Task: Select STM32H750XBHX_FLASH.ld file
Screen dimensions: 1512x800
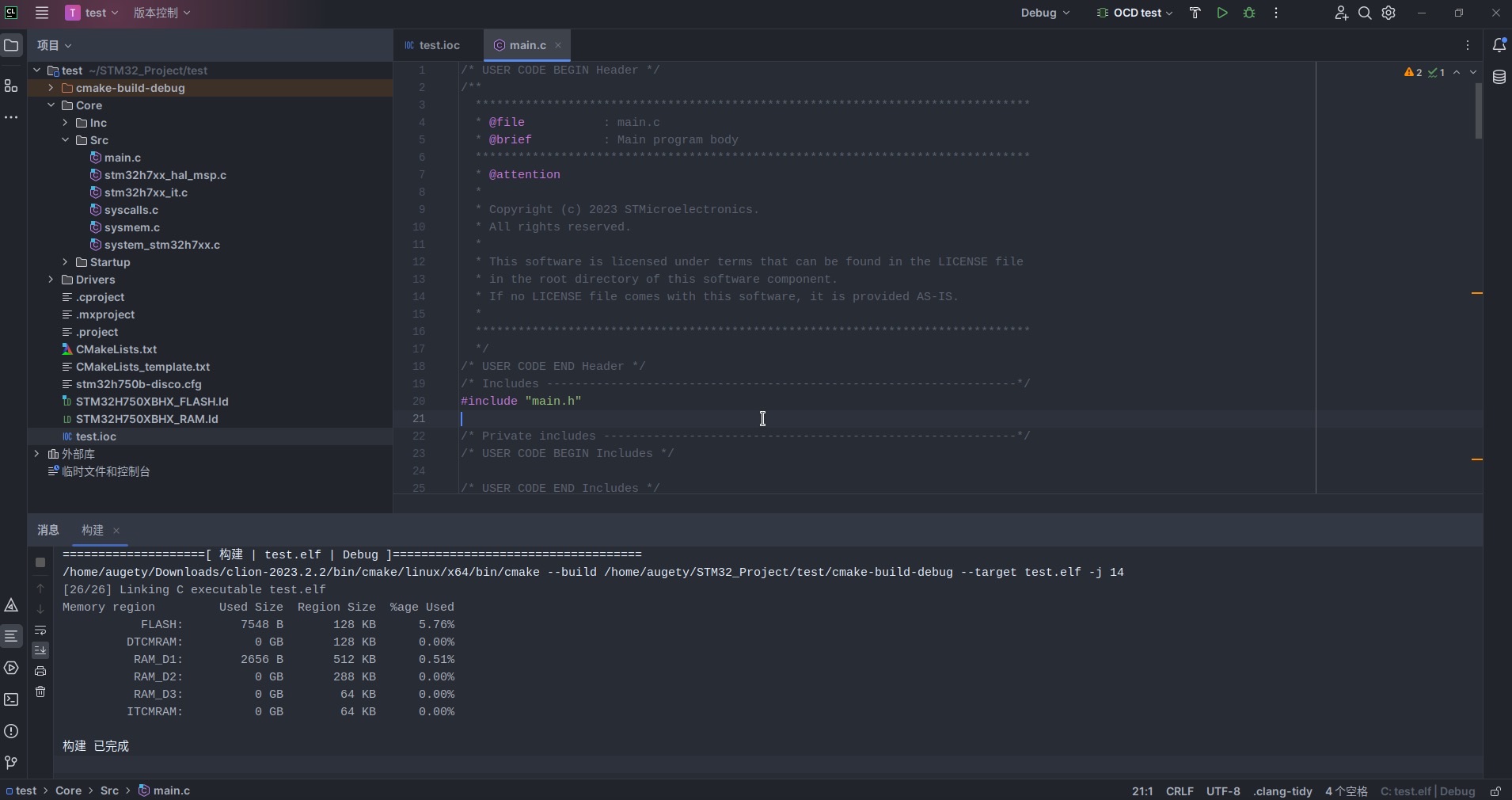Action: pyautogui.click(x=152, y=402)
